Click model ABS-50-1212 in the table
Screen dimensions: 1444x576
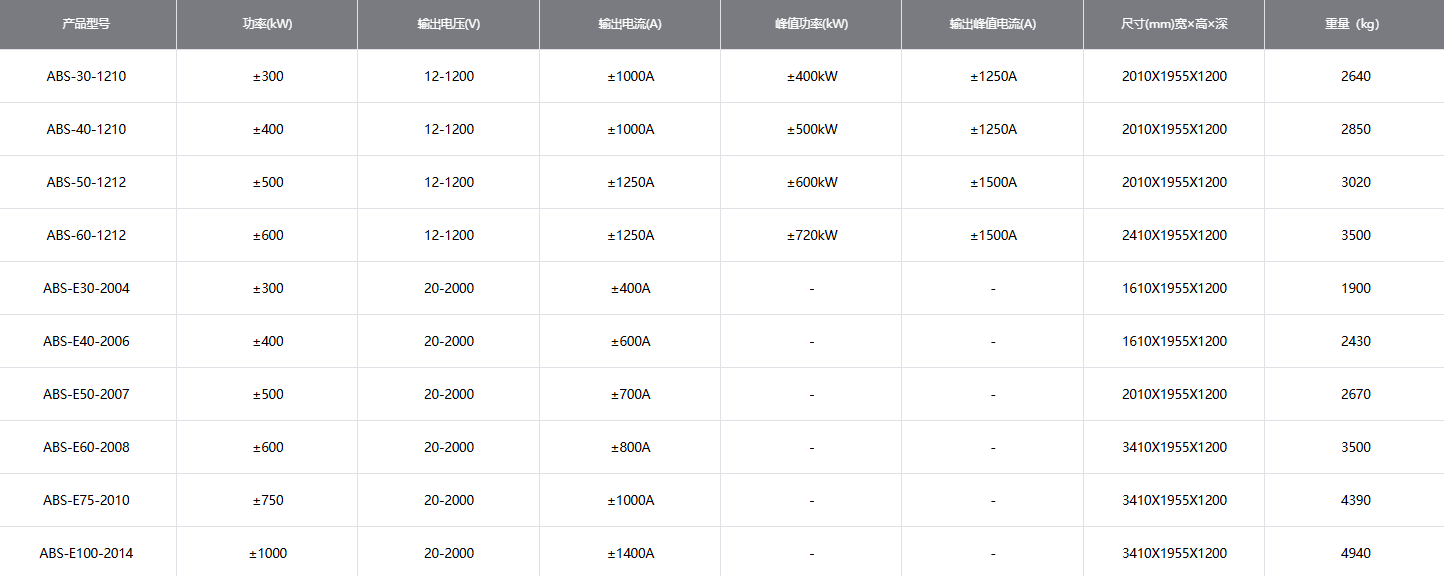coord(86,182)
